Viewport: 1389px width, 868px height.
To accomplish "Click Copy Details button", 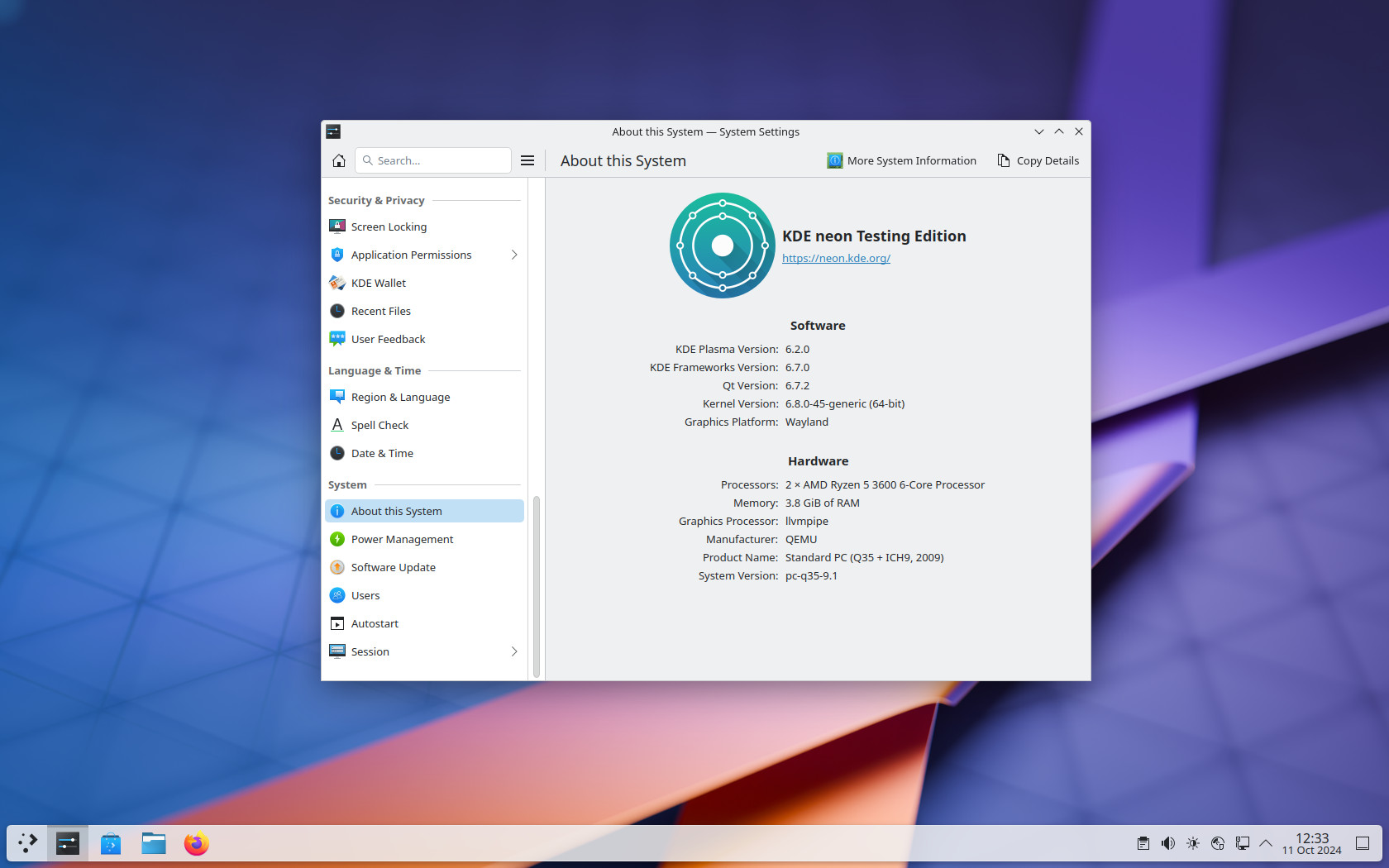I will (x=1038, y=160).
